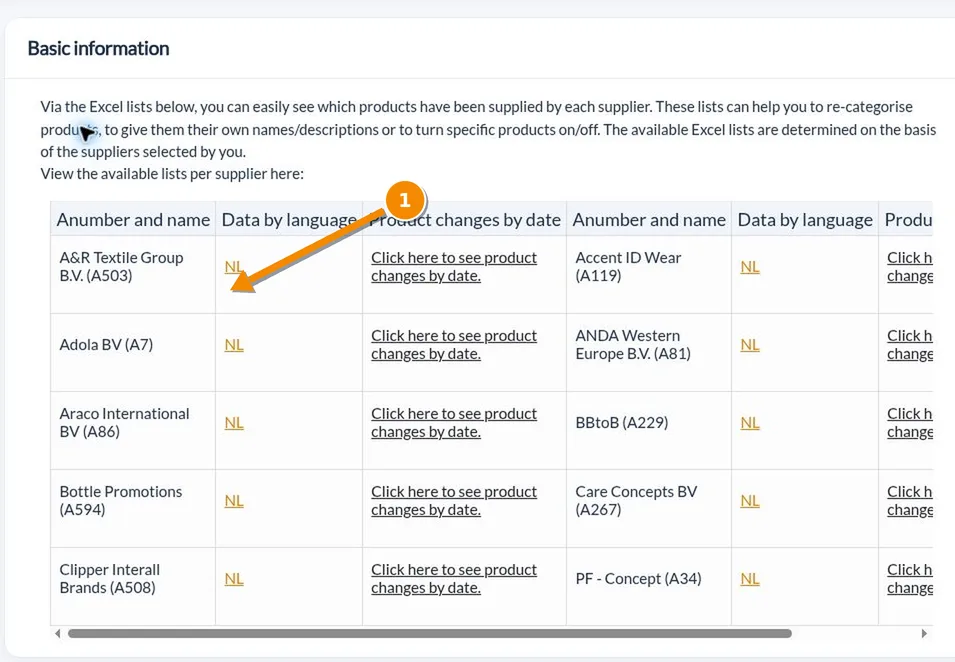The width and height of the screenshot is (955, 662).
Task: View product changes by date for Adola BV
Action: point(454,345)
